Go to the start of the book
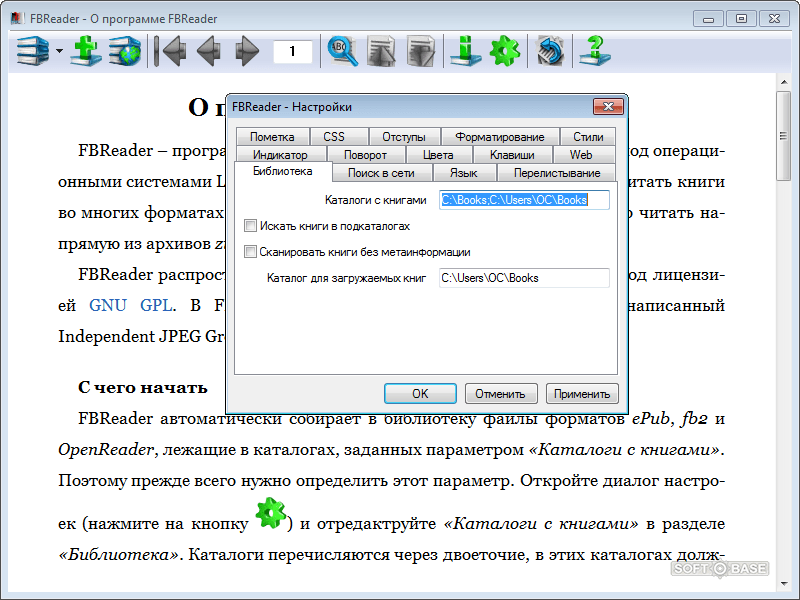 [x=170, y=51]
